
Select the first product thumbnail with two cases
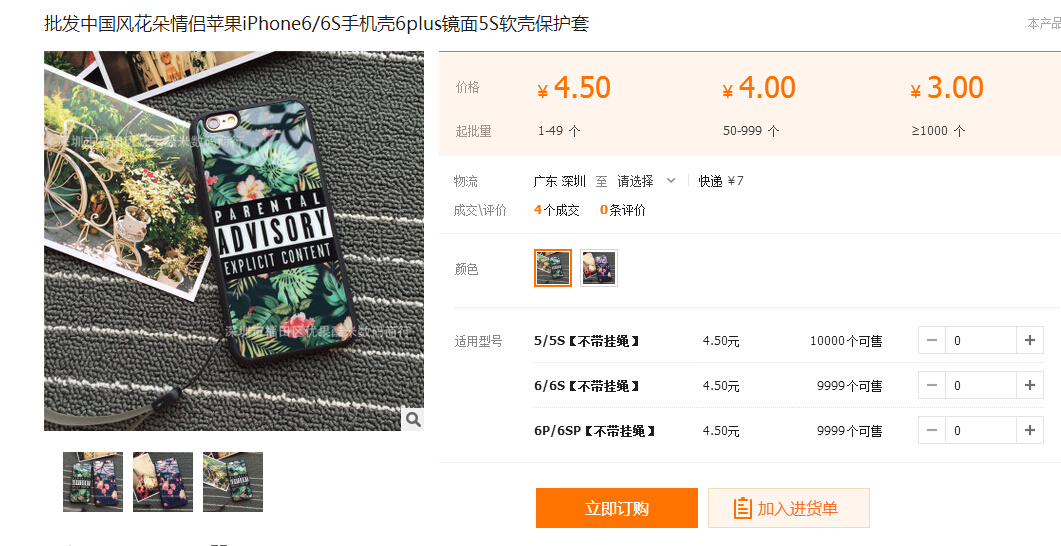click(x=93, y=482)
